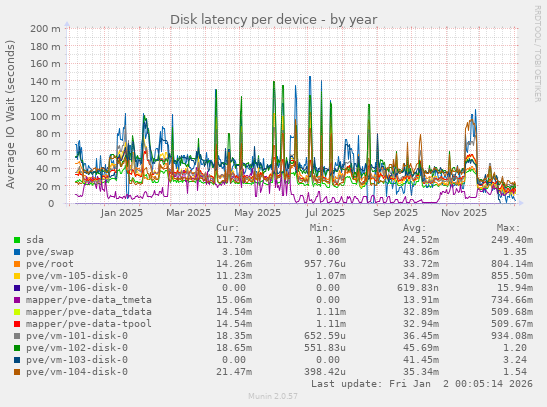Click pve/vm-103-disk-0 max value '3.24'
Viewport: 547px width, 407px height.
[x=515, y=360]
